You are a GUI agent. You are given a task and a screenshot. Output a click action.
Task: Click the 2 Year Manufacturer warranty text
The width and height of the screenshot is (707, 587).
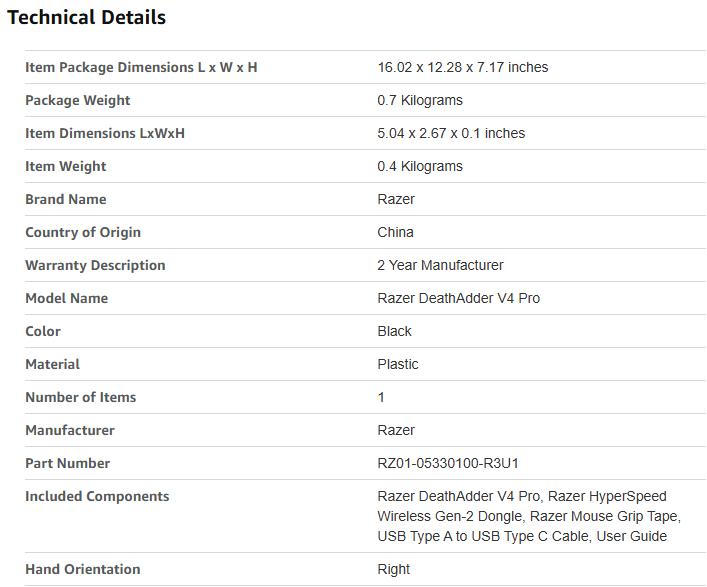(440, 265)
